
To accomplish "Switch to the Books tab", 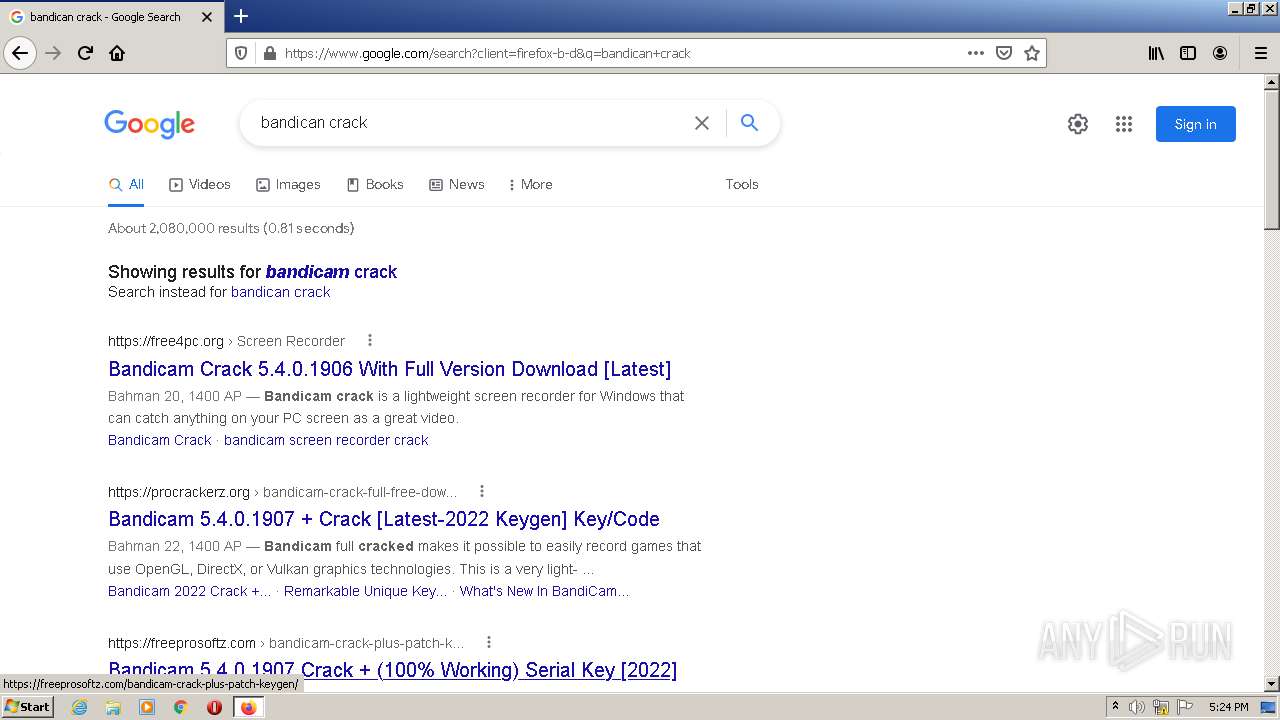I will point(375,184).
